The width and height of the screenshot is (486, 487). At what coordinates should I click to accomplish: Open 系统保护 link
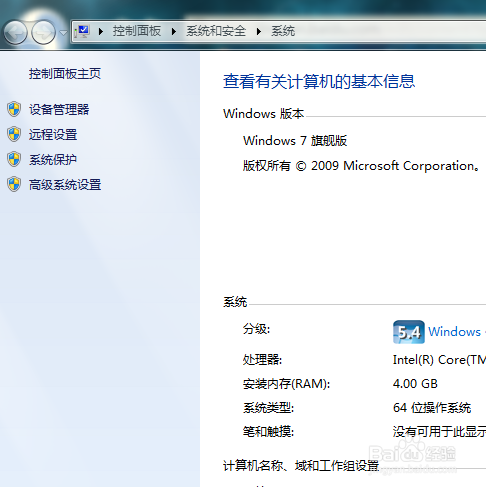coord(53,159)
